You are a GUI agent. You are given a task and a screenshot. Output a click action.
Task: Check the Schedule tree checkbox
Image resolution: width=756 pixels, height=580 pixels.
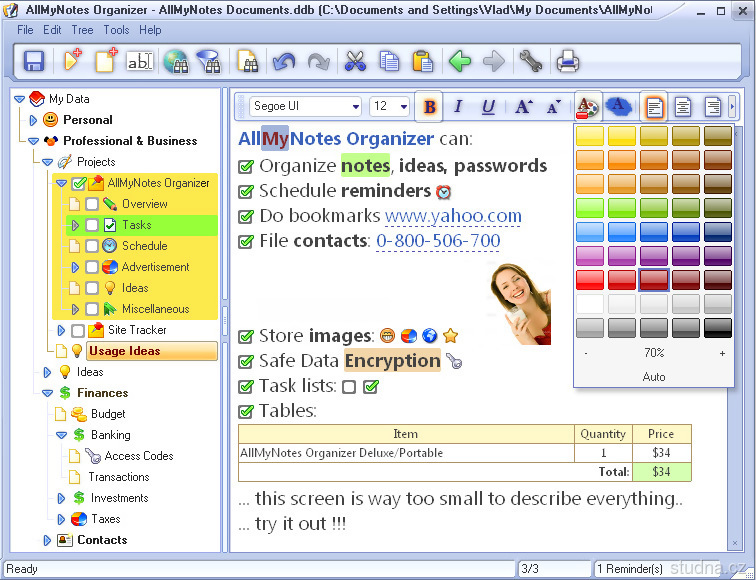(92, 246)
